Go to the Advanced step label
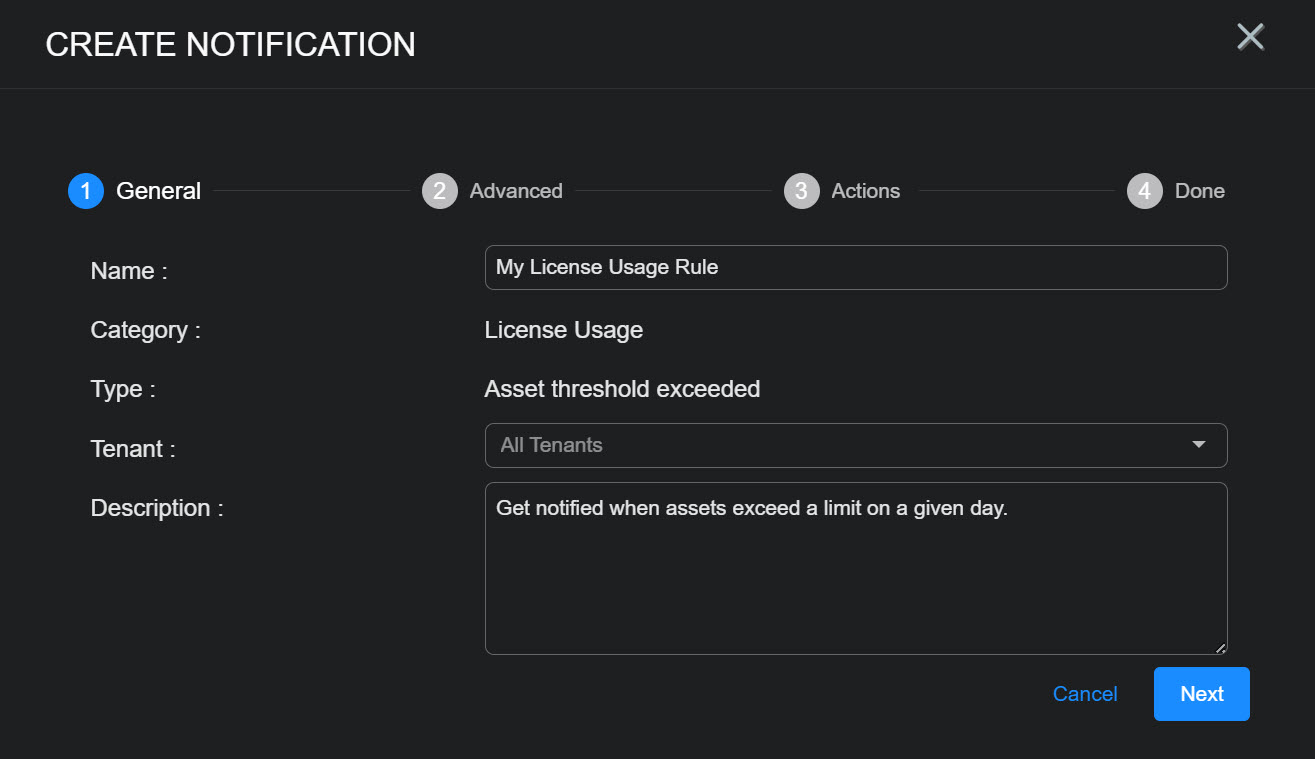The width and height of the screenshot is (1315, 759). pyautogui.click(x=516, y=191)
